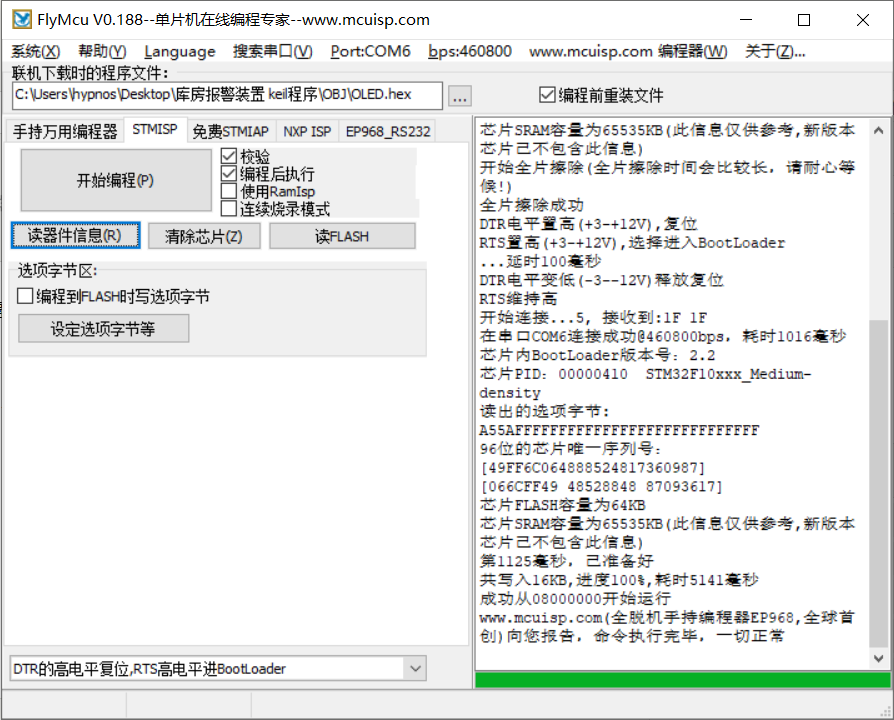Image resolution: width=894 pixels, height=720 pixels.
Task: Click 清除芯片(Z) button
Action: [204, 236]
